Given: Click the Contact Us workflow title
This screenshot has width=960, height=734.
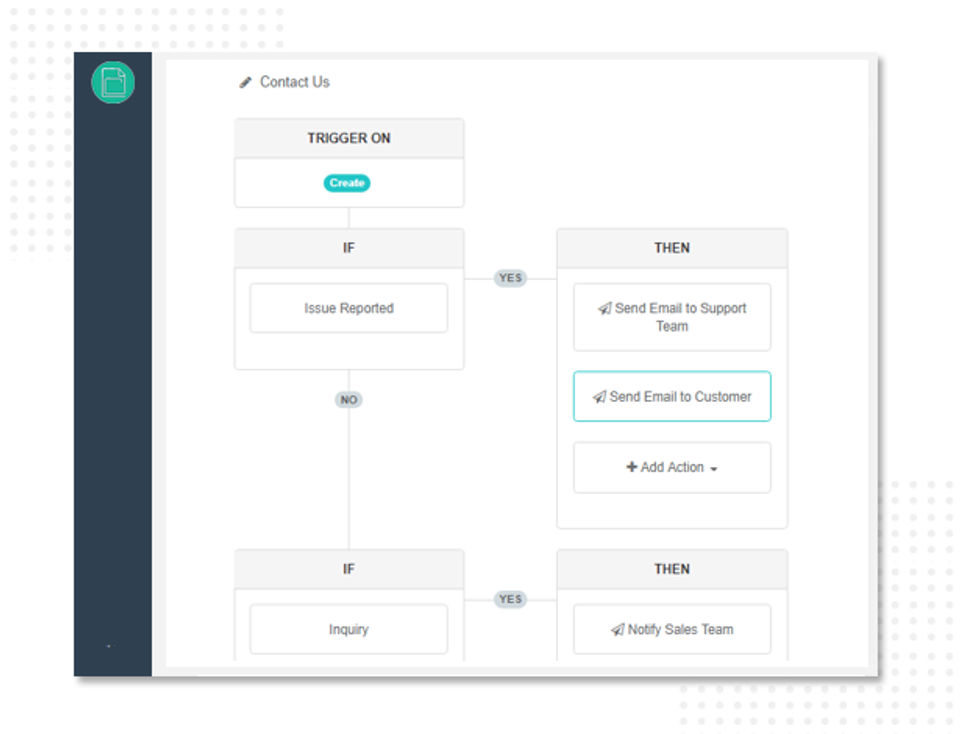Looking at the screenshot, I should (x=294, y=81).
